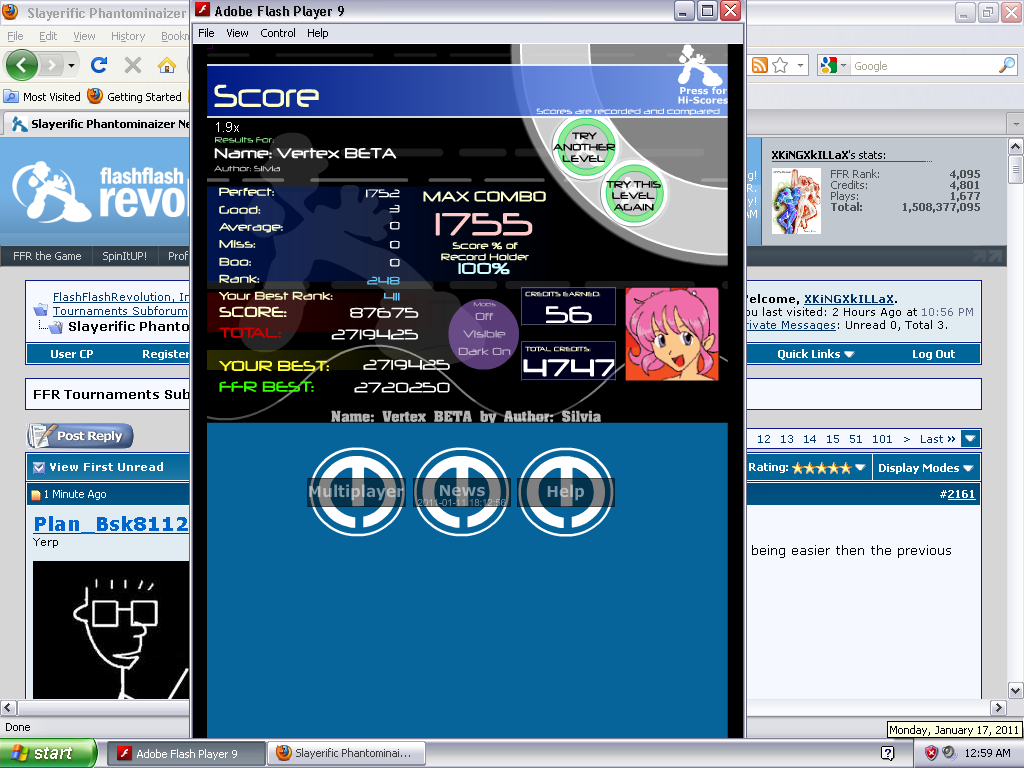The height and width of the screenshot is (768, 1024).
Task: Click the Google search magnifier icon
Action: click(x=1006, y=65)
